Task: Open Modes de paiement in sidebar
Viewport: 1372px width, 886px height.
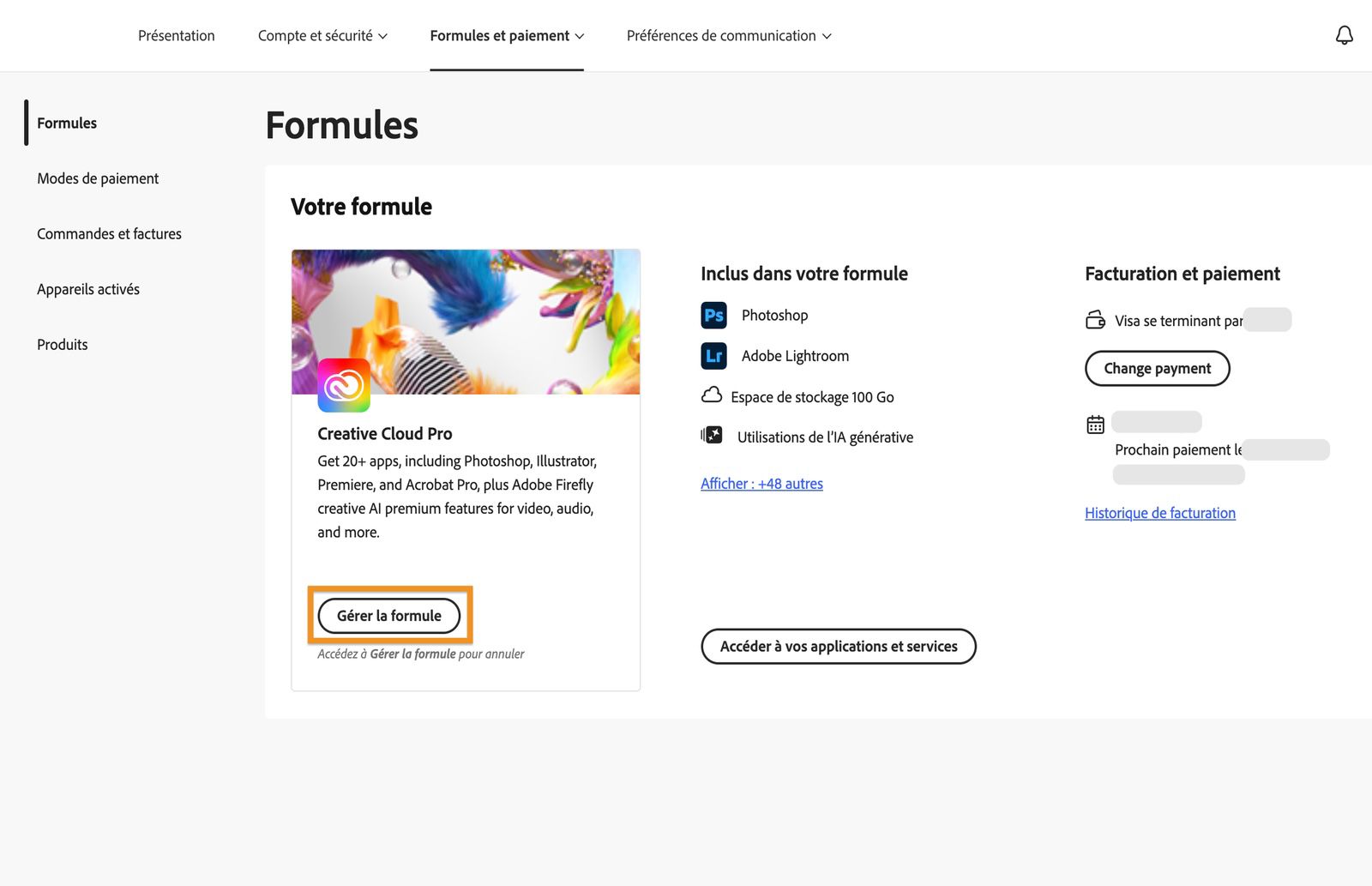Action: 98,178
